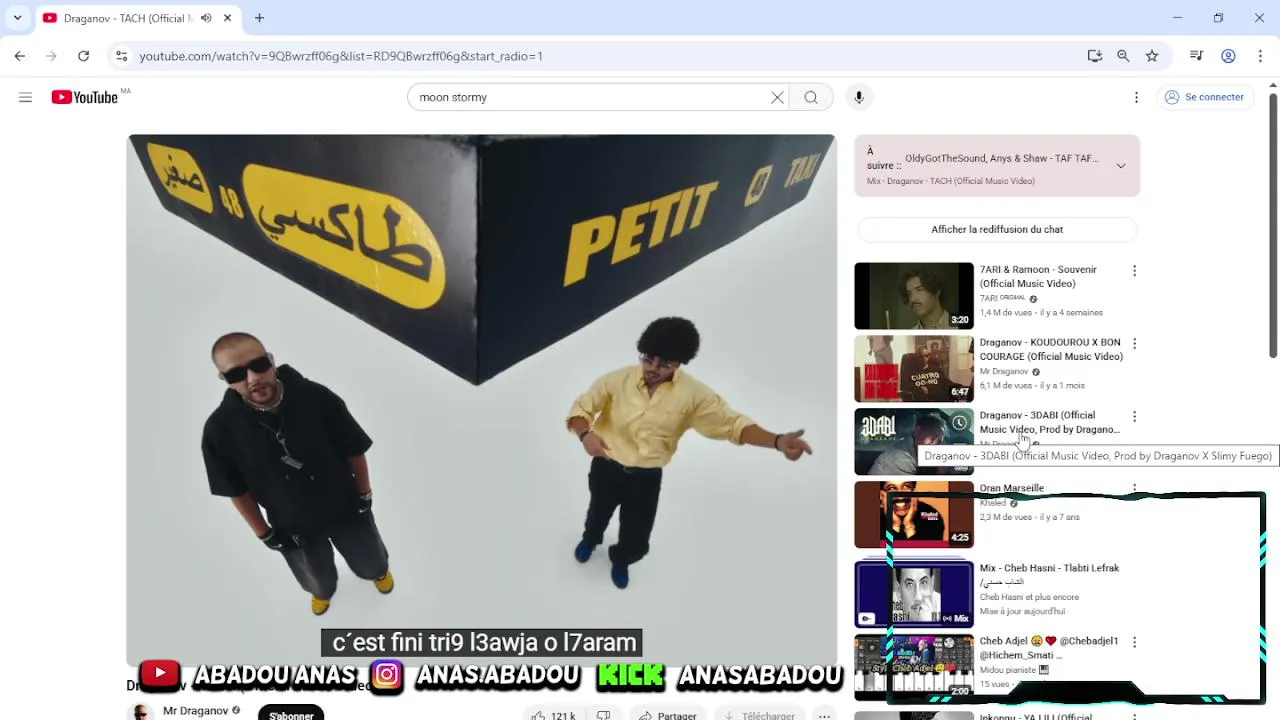Image resolution: width=1280 pixels, height=720 pixels.
Task: Open Mr Draganov channel name
Action: coord(195,711)
